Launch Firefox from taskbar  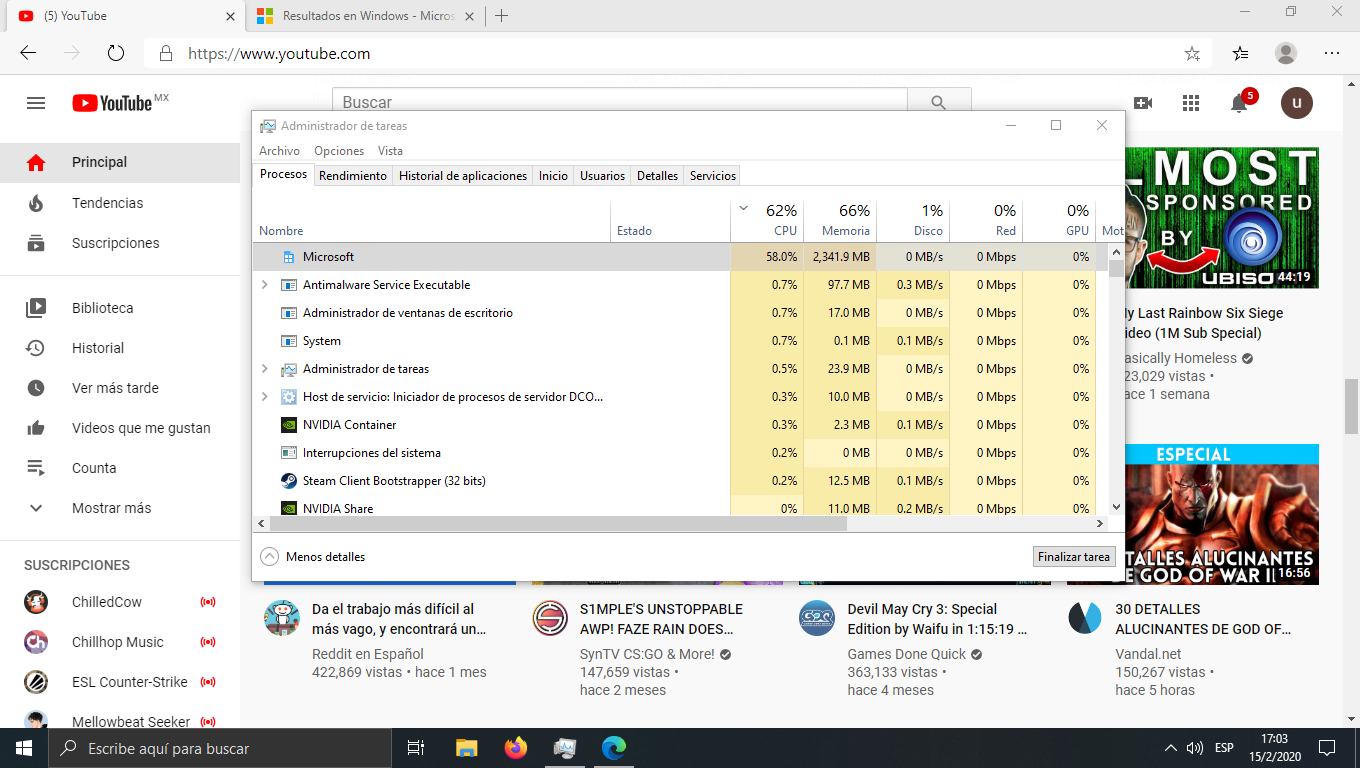(x=516, y=748)
